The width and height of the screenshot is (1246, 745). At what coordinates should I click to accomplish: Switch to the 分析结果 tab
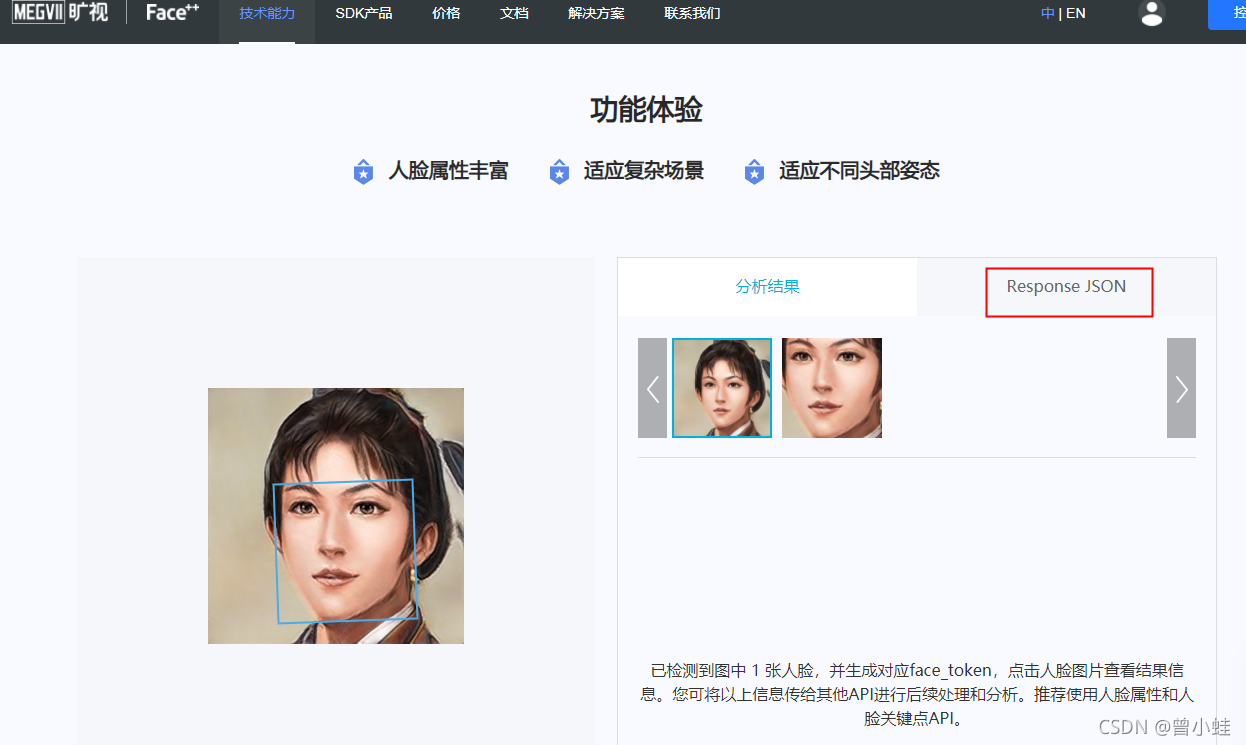pyautogui.click(x=767, y=286)
